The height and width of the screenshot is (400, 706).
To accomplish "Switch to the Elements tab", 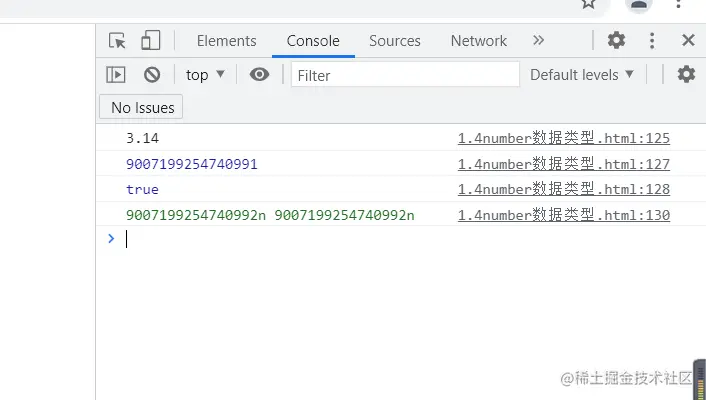I will [x=226, y=41].
